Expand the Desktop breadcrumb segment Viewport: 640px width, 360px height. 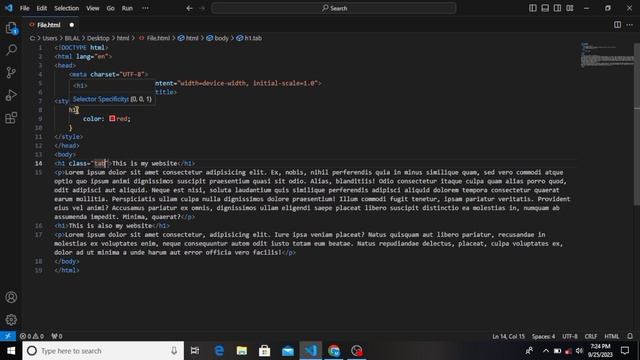(98, 38)
